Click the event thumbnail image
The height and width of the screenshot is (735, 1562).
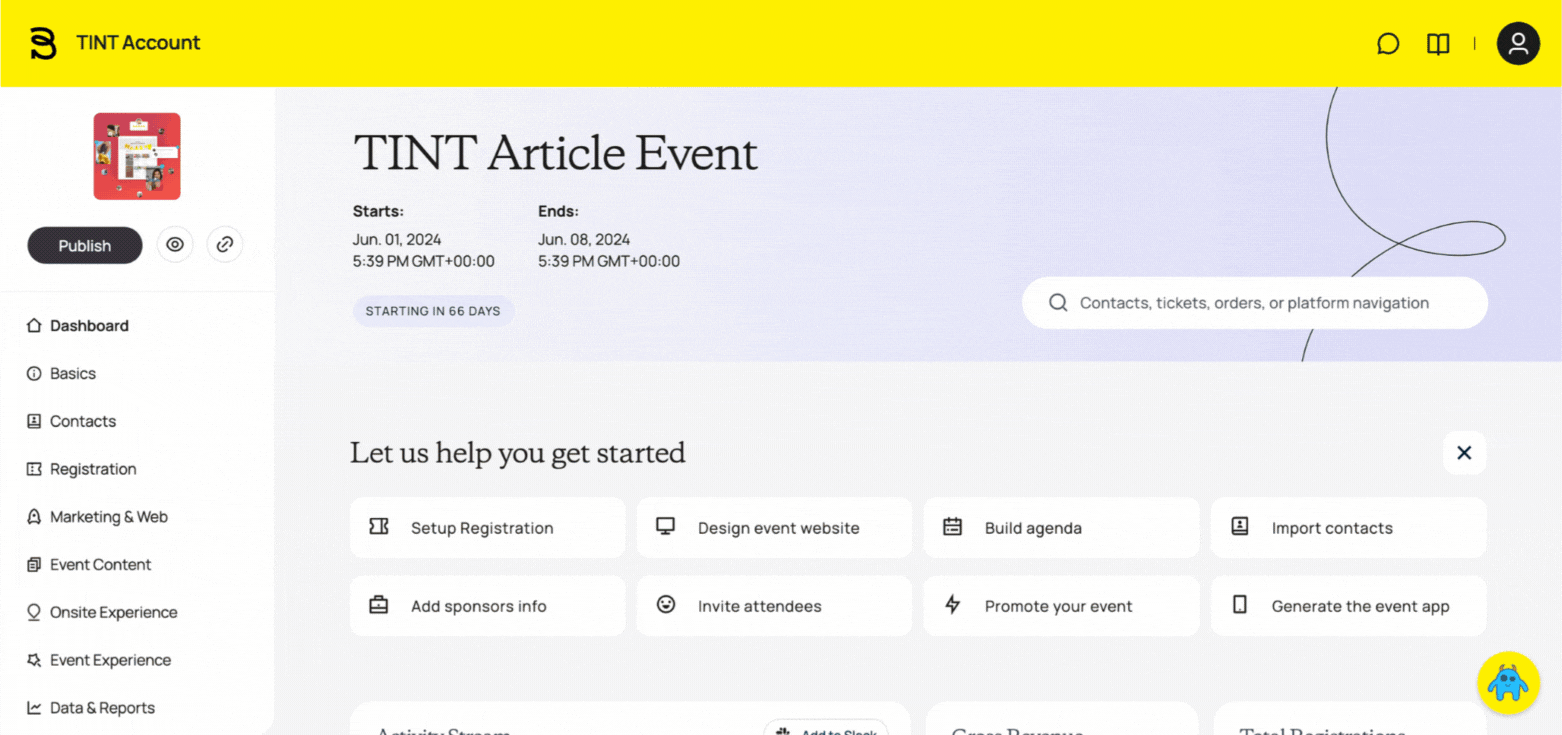pyautogui.click(x=137, y=156)
